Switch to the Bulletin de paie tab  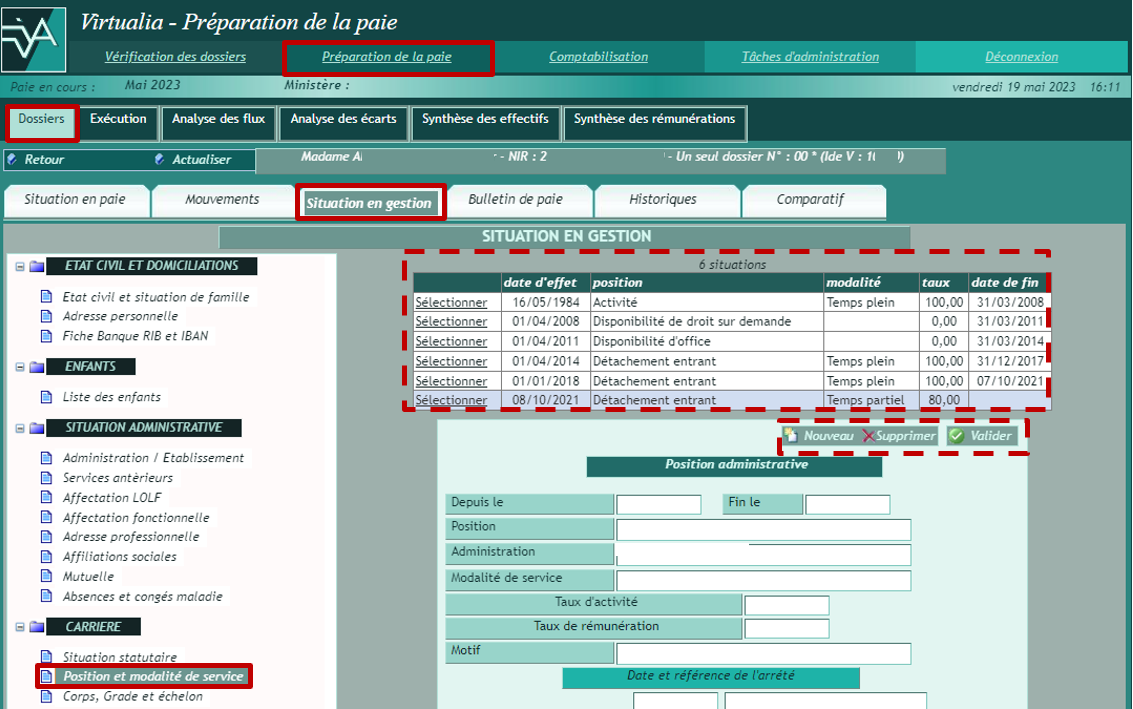click(515, 200)
